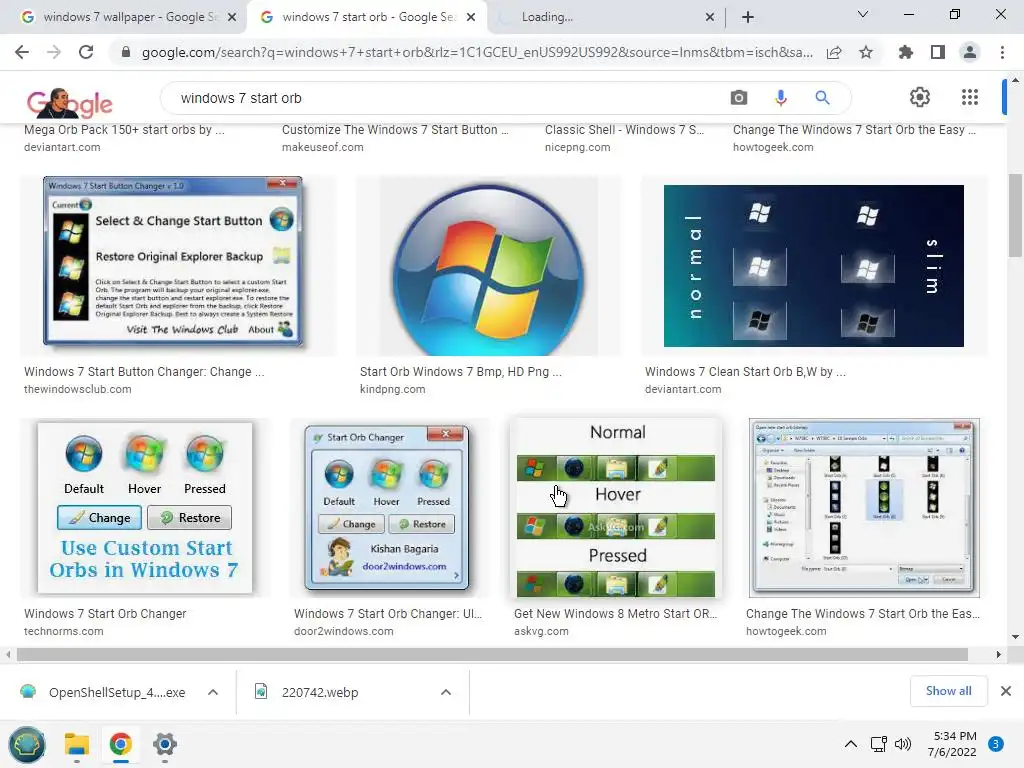
Task: Open 'Windows 7 Start Button Changer: Change' link
Action: pos(144,372)
